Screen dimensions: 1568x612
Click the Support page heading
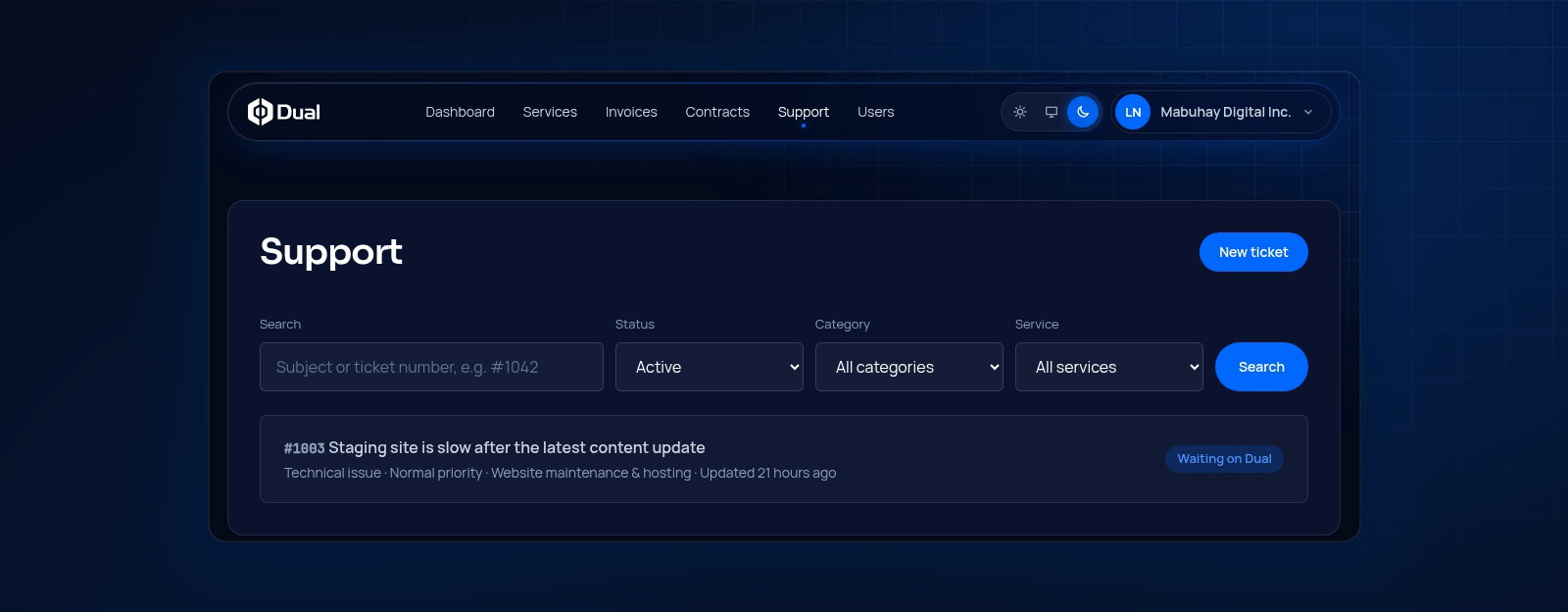[331, 252]
